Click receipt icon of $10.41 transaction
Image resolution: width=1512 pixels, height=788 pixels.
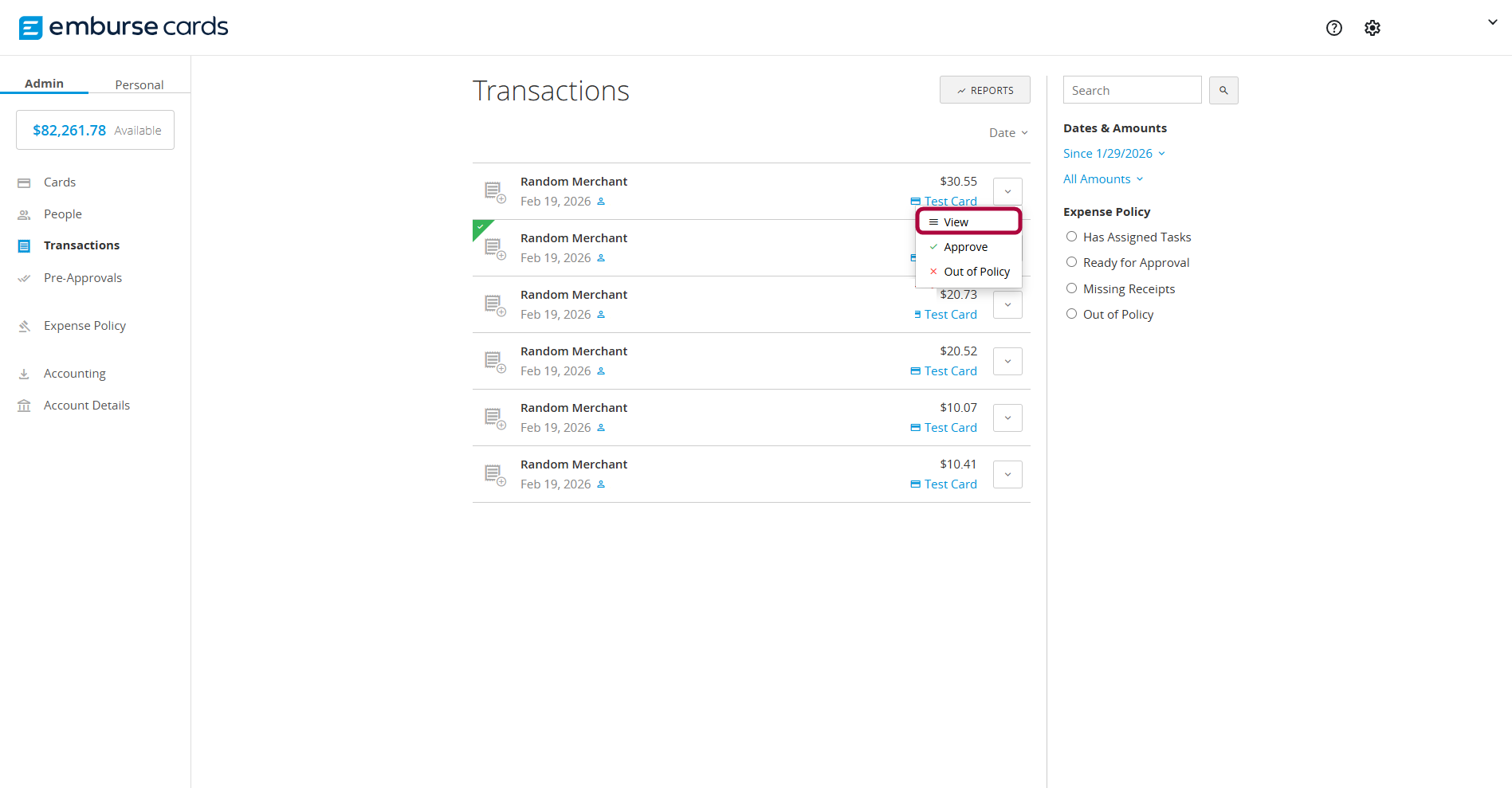point(495,475)
